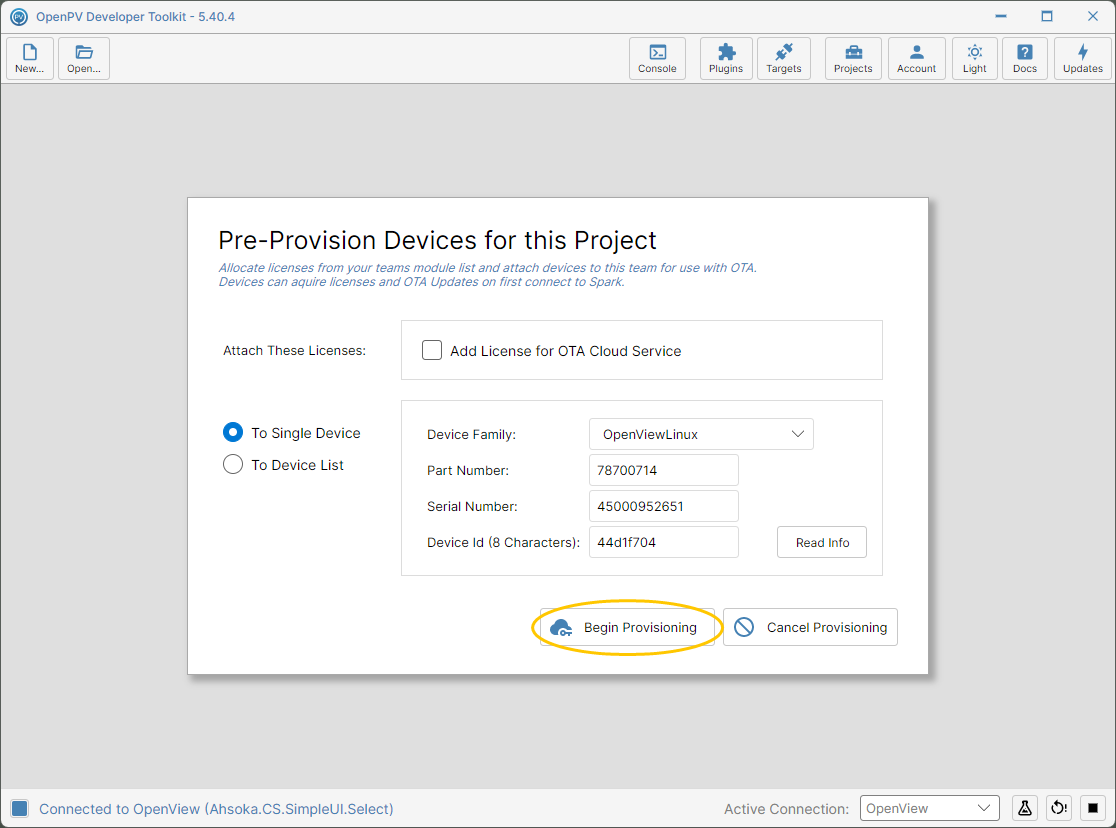Screen dimensions: 1116x828
Task: Click Cancel Provisioning button
Action: click(810, 627)
